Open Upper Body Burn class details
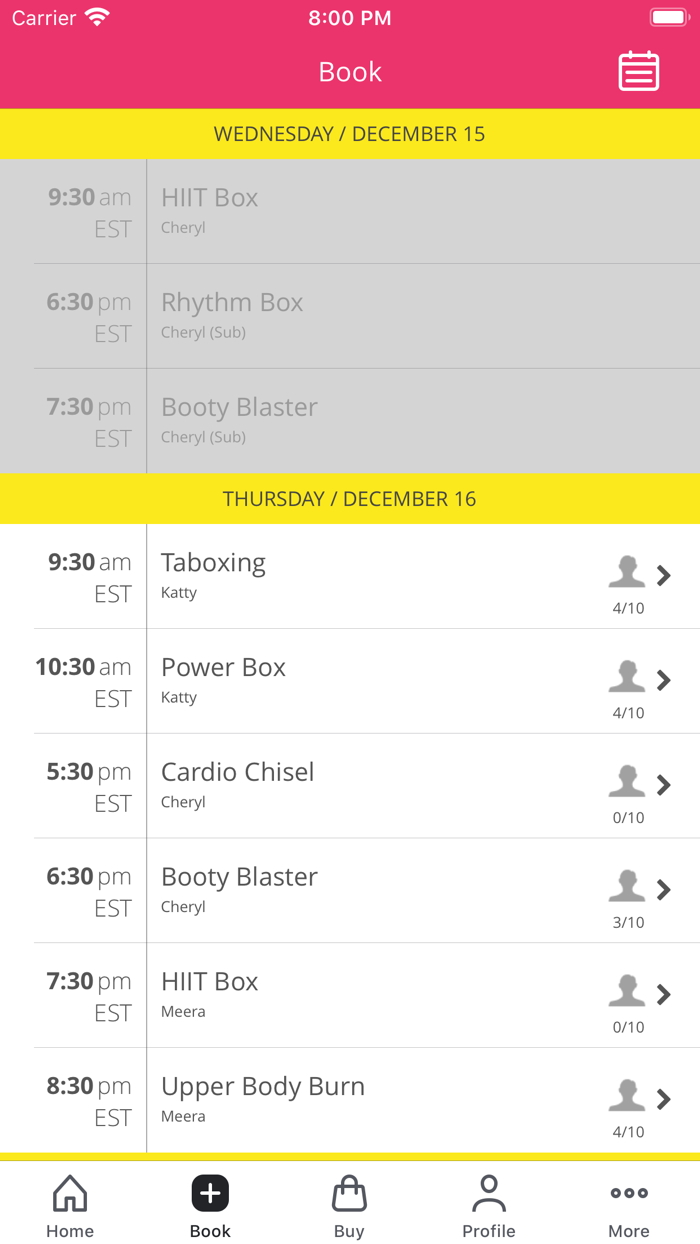This screenshot has height=1244, width=700. click(263, 1087)
